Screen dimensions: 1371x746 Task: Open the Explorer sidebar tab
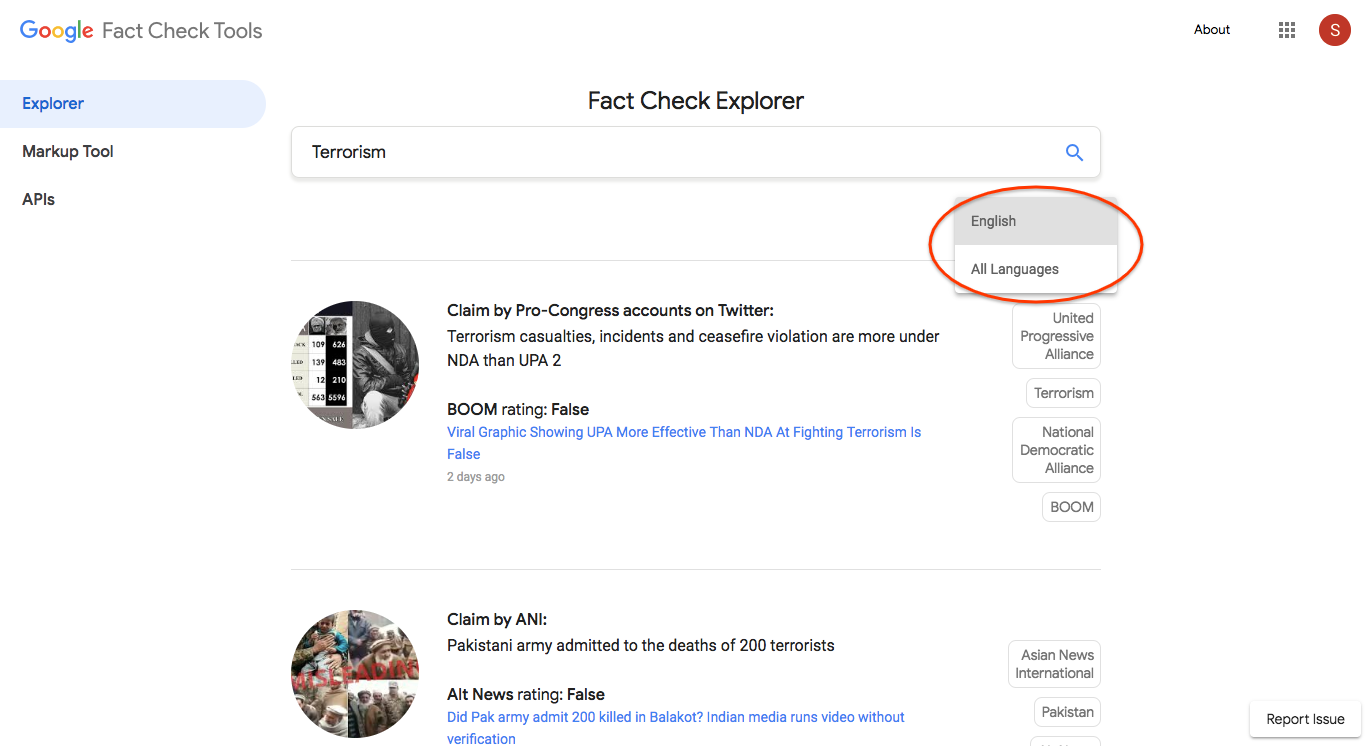53,104
